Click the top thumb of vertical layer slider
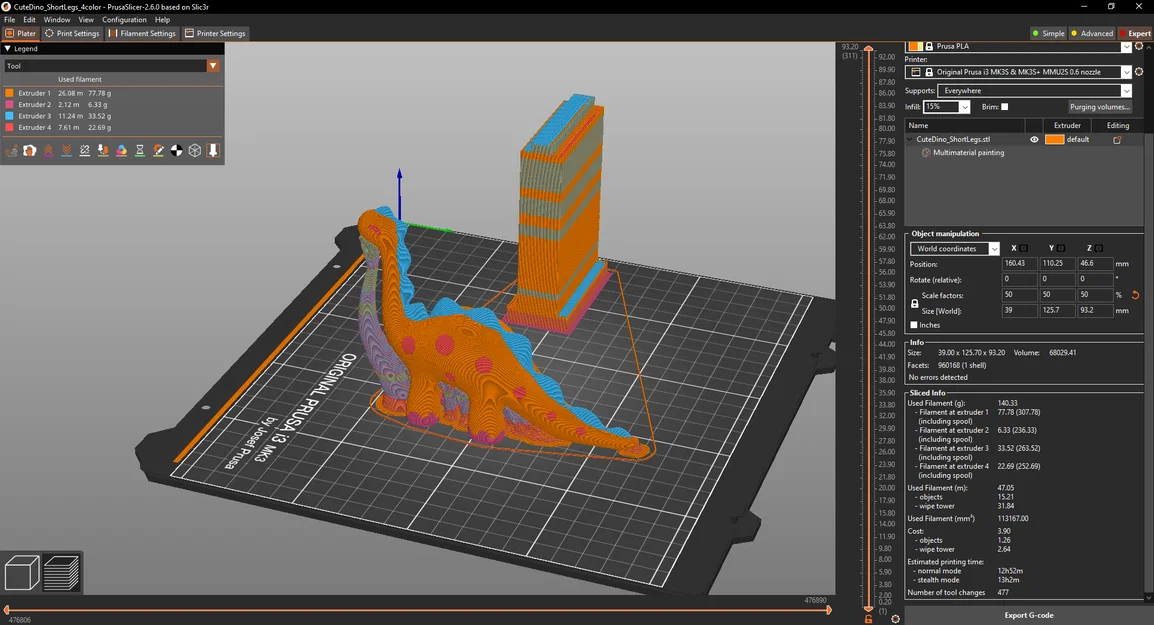Image resolution: width=1154 pixels, height=625 pixels. tap(868, 49)
